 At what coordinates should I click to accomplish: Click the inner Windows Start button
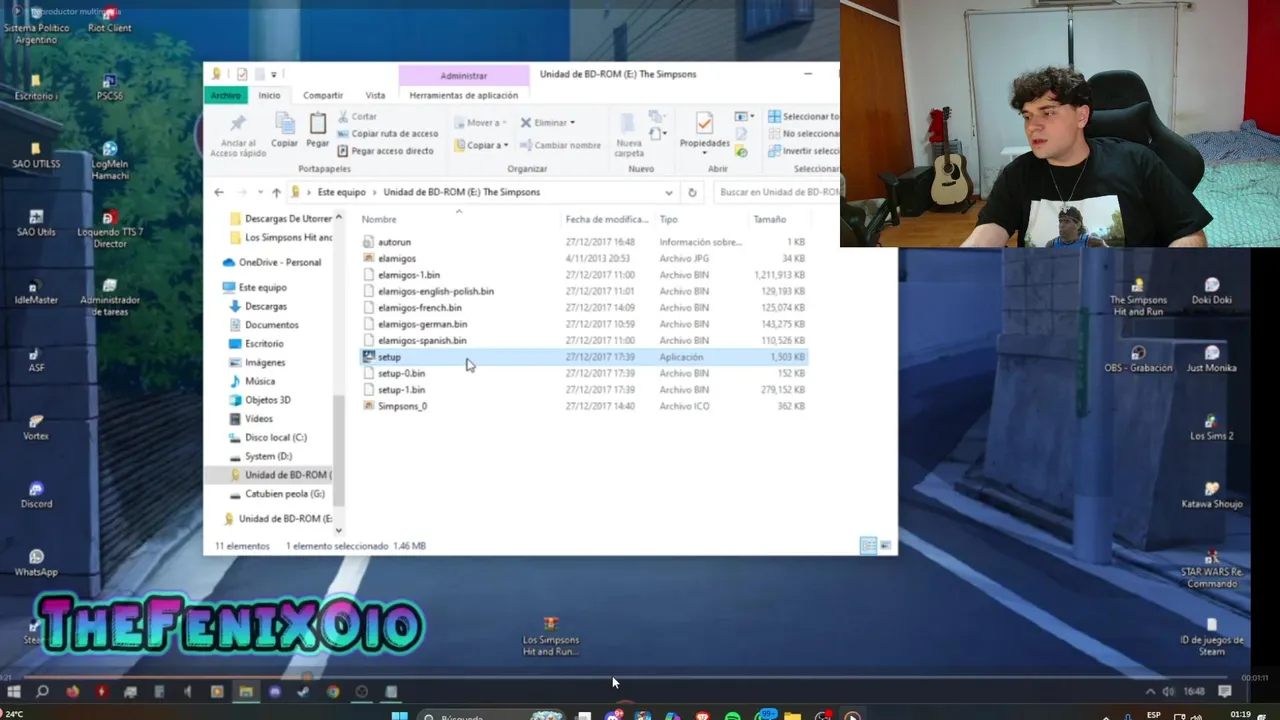[14, 691]
